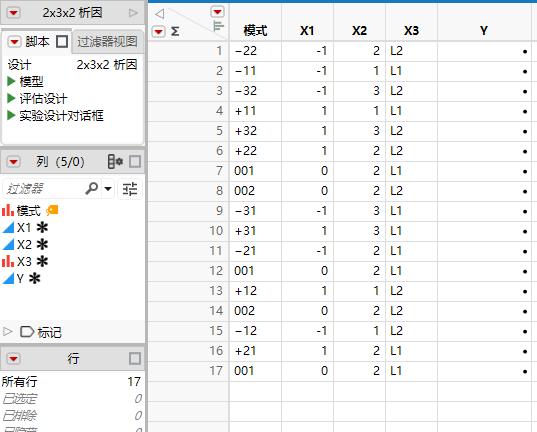The height and width of the screenshot is (432, 537).
Task: Click the 标记 tag icon
Action: 27,332
